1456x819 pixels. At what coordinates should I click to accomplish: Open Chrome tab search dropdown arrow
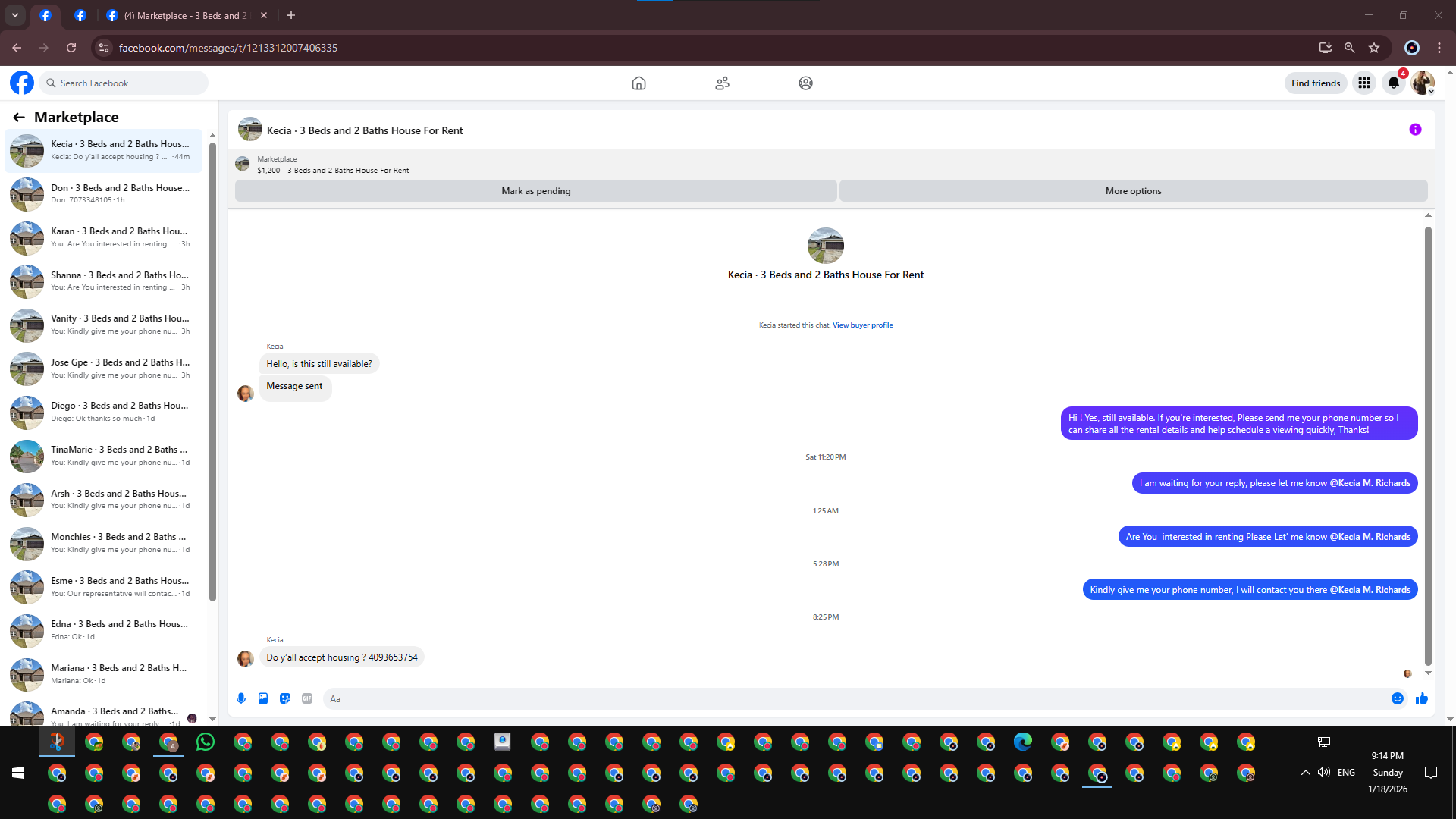click(x=15, y=15)
